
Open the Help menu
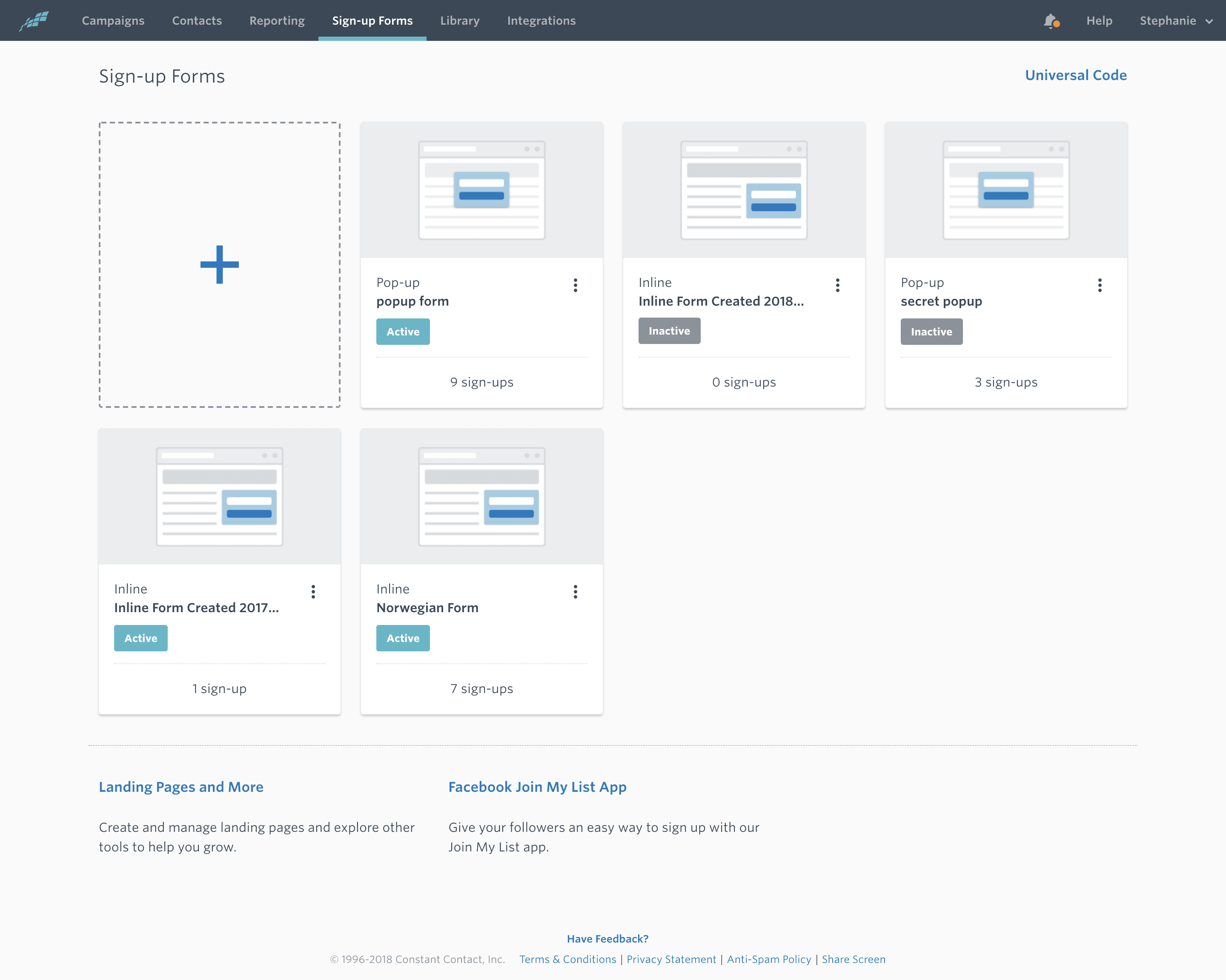click(x=1099, y=20)
